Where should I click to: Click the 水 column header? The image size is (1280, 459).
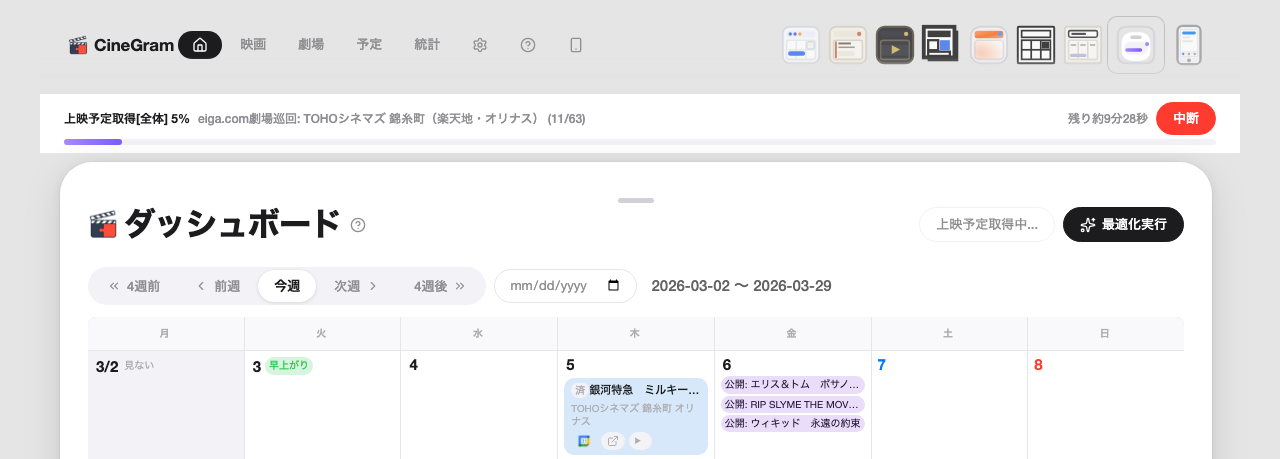[x=478, y=334]
